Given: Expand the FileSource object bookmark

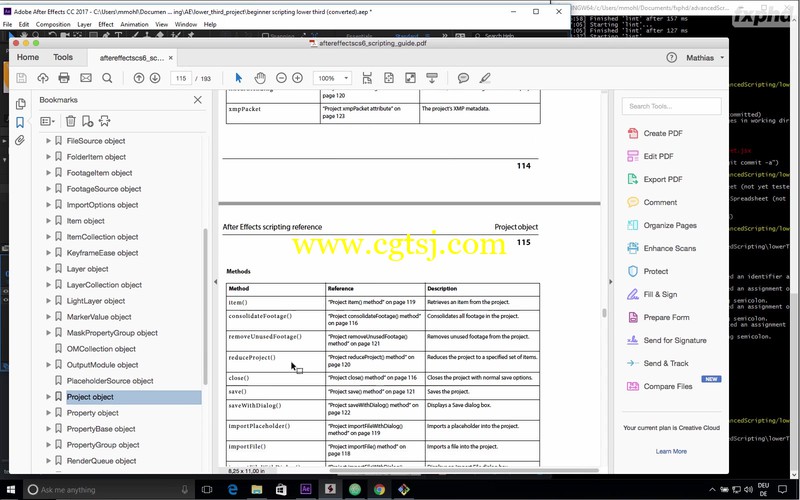Looking at the screenshot, I should (x=48, y=141).
